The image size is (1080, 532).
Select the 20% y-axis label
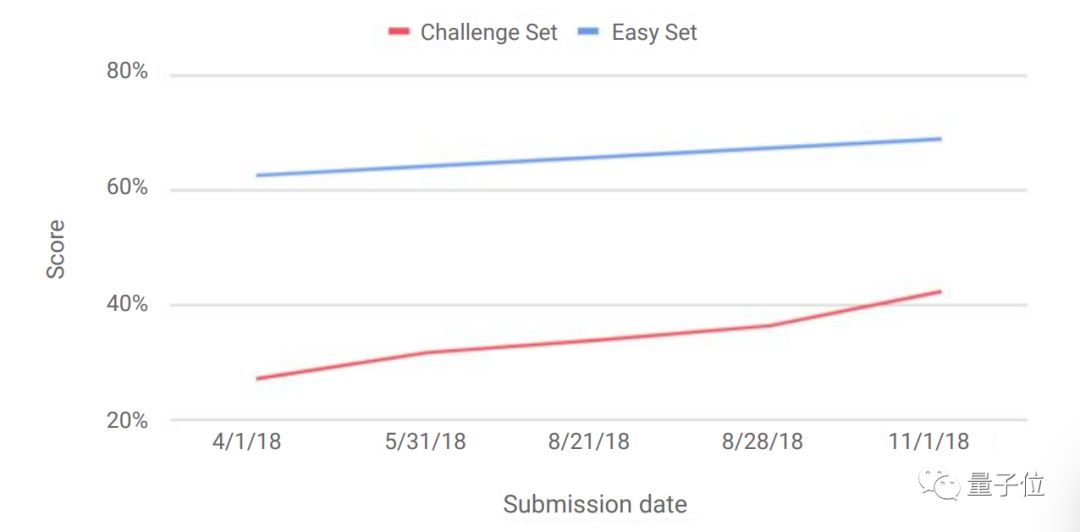(127, 420)
